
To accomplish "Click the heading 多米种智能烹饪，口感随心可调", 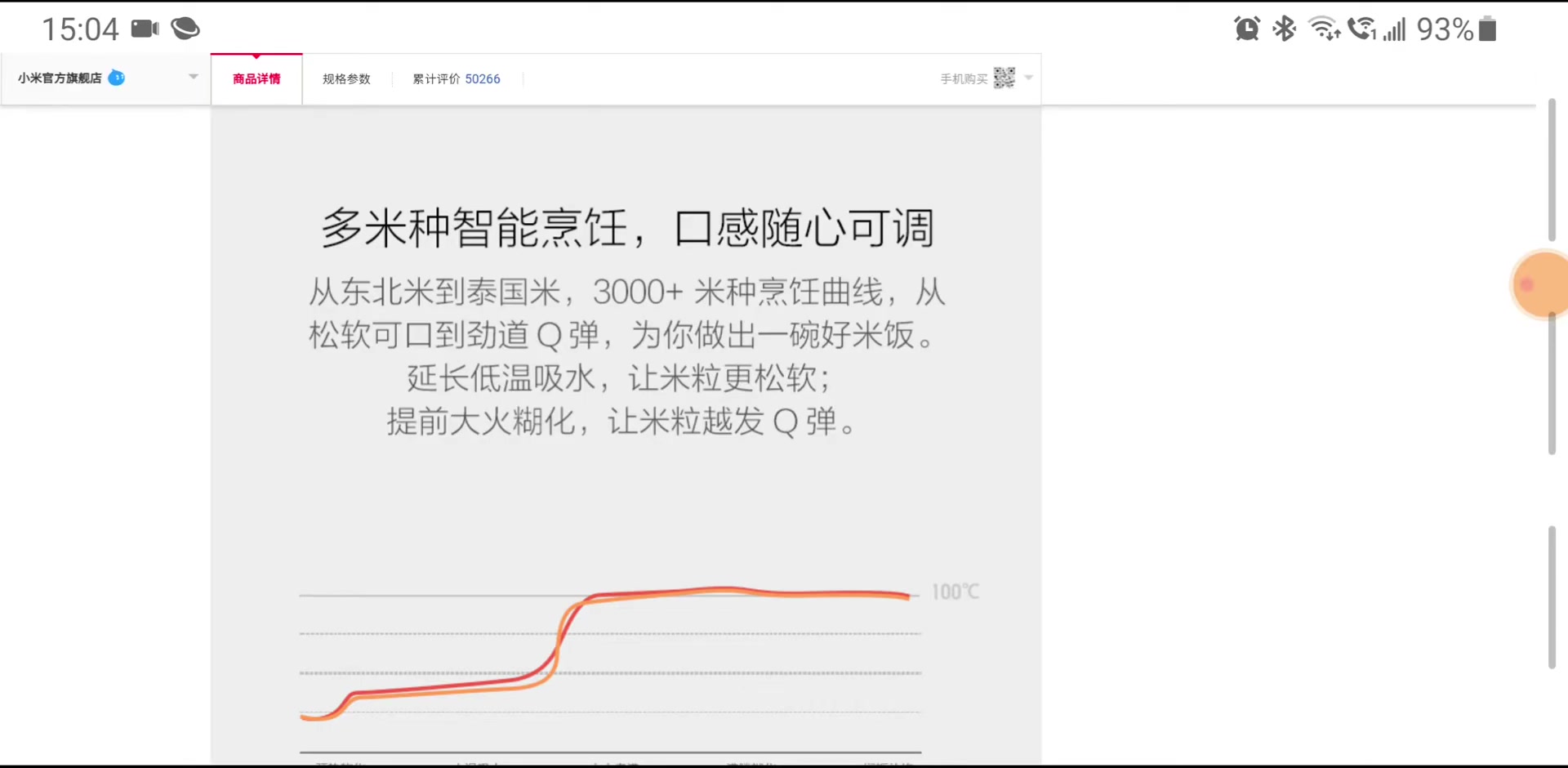I will tap(627, 228).
